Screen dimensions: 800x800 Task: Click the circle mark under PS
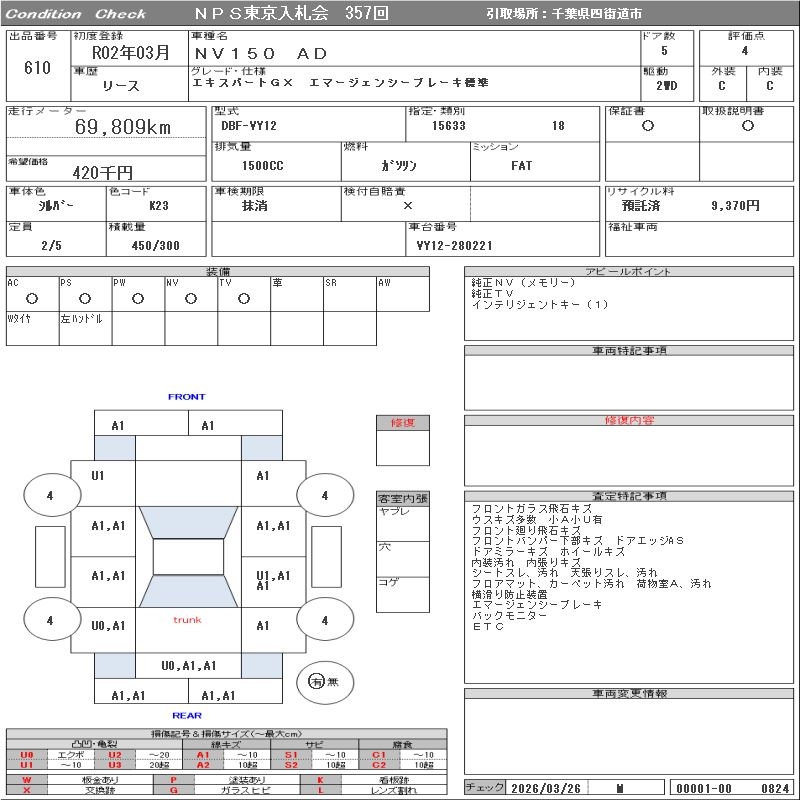pos(85,298)
